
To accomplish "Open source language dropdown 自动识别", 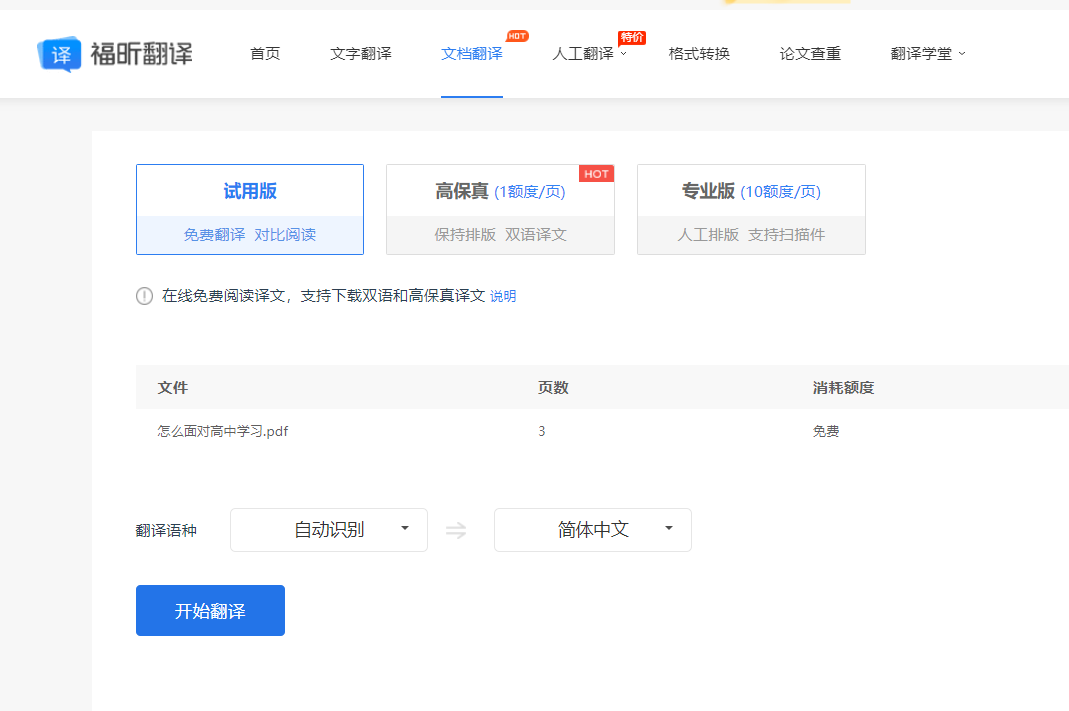I will tap(329, 530).
